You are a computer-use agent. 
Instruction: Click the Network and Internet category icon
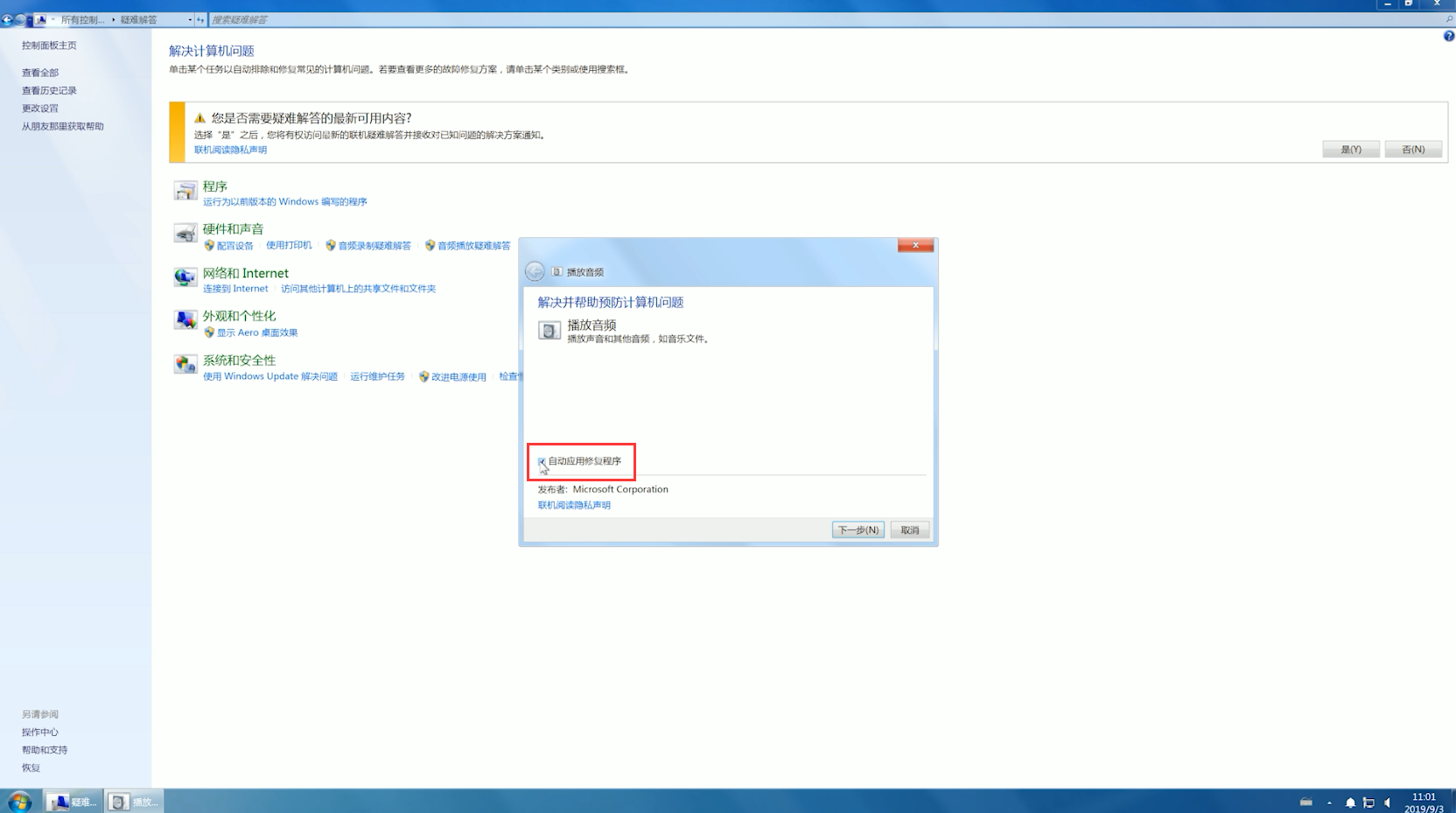185,277
